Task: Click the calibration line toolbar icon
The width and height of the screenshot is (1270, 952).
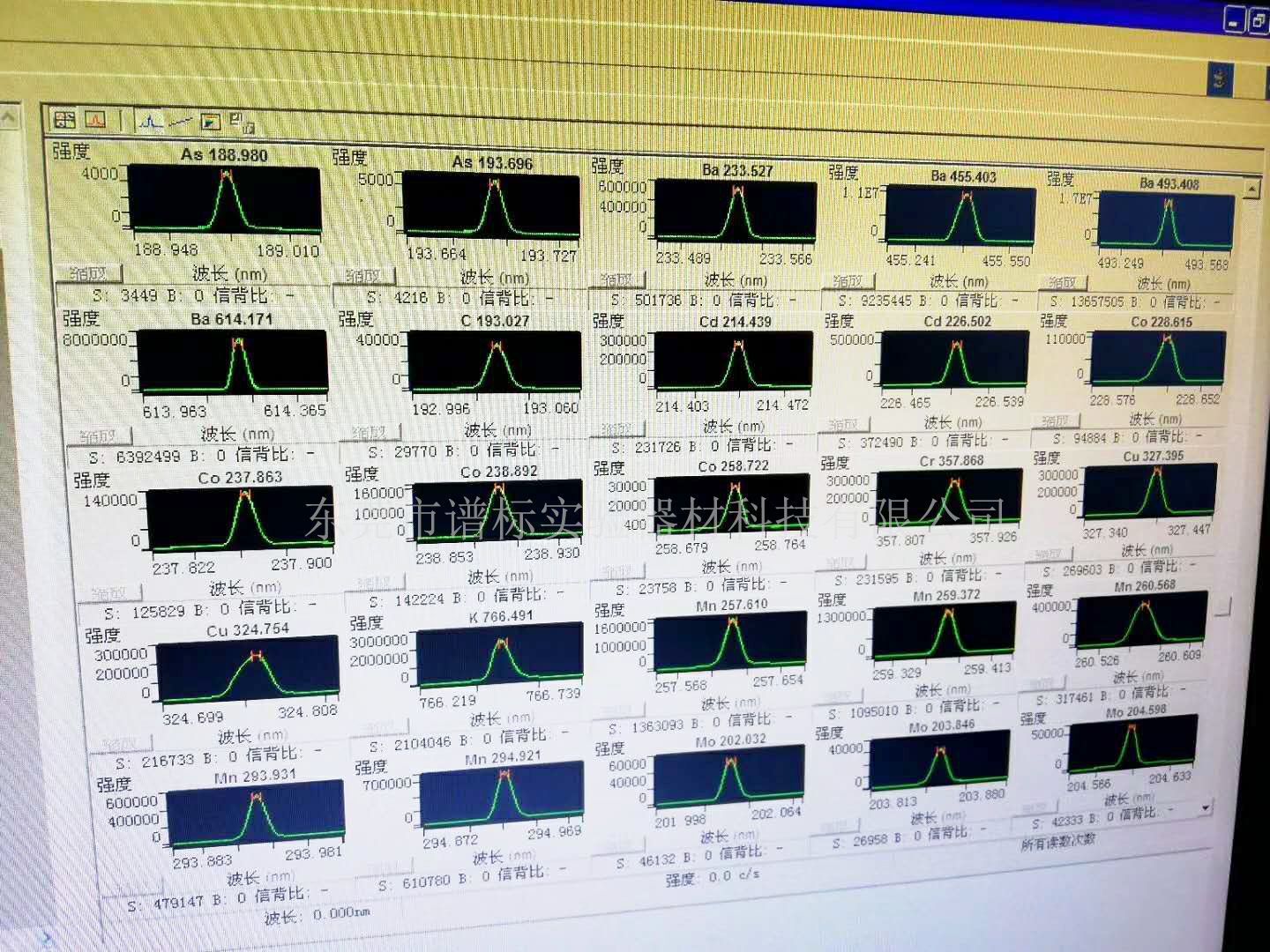Action: point(180,121)
